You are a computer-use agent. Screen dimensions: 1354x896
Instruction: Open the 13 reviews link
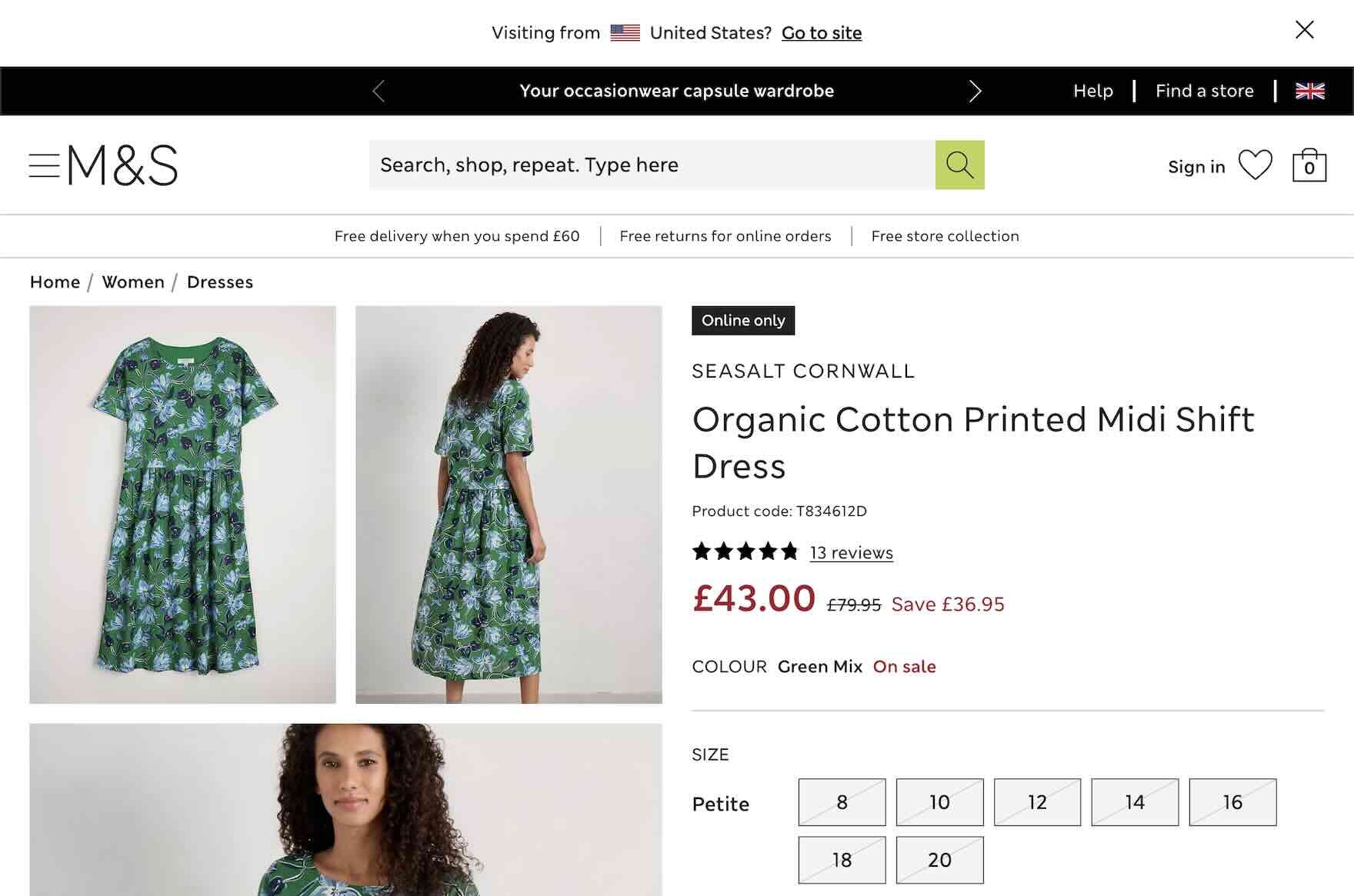(851, 553)
